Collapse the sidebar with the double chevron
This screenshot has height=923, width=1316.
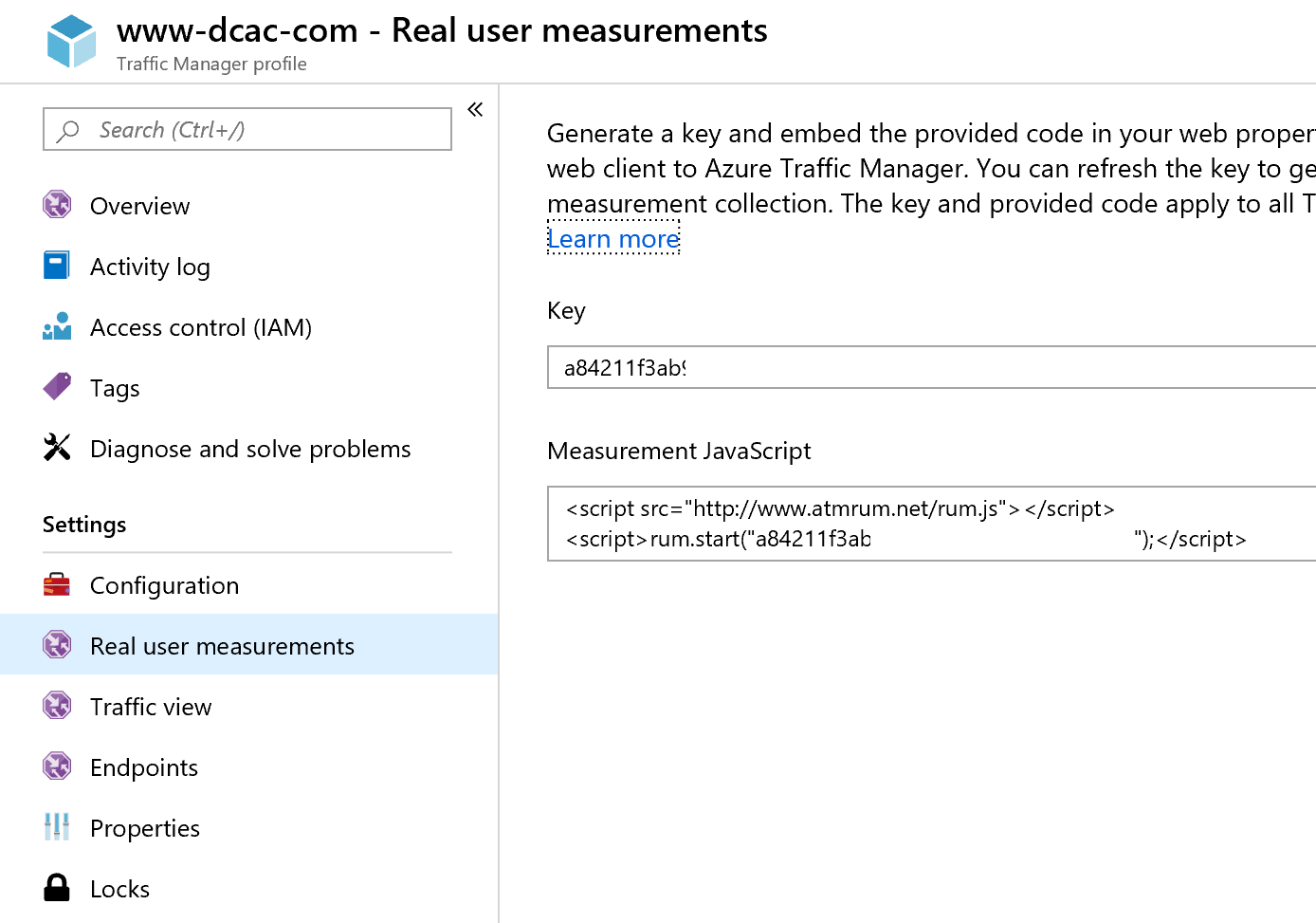click(475, 109)
